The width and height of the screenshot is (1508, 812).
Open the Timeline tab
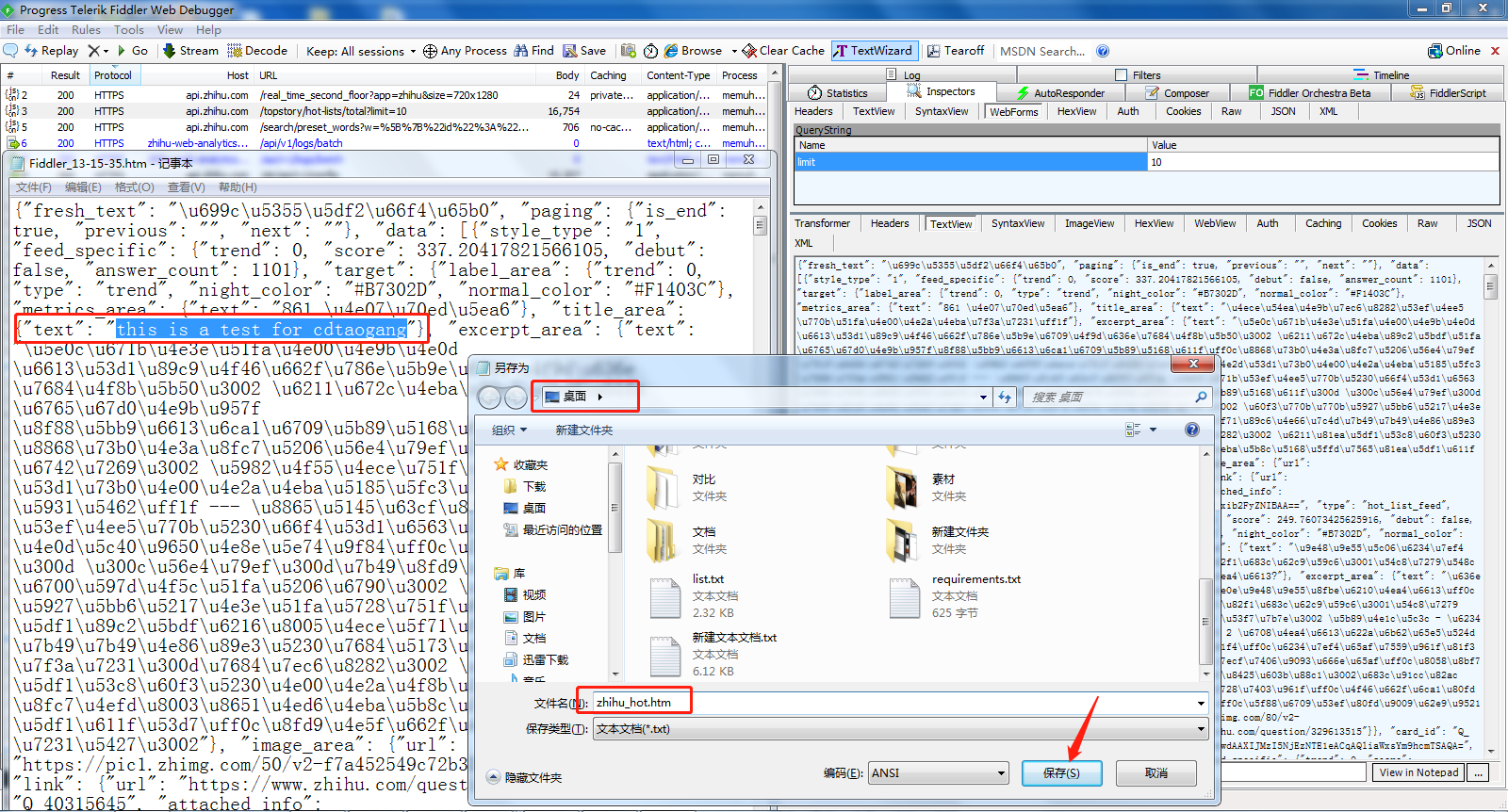pos(1382,75)
